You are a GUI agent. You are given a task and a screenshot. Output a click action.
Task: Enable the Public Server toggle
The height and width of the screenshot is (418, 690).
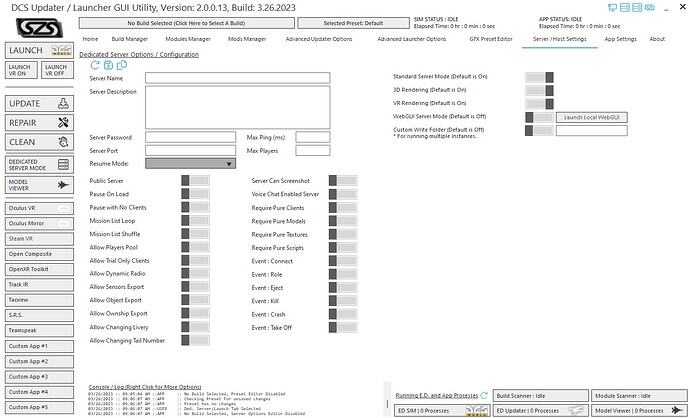tap(195, 180)
